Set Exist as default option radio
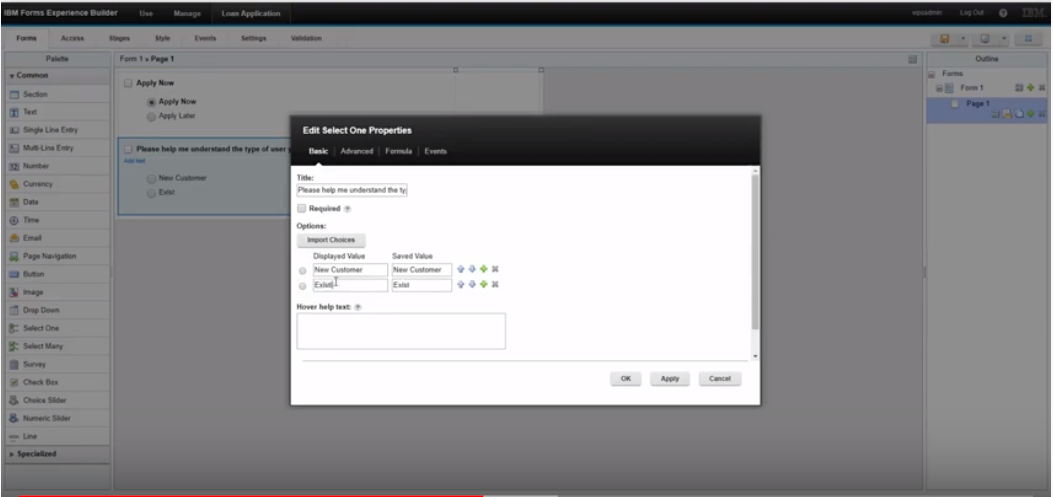The image size is (1053, 497). coord(302,286)
